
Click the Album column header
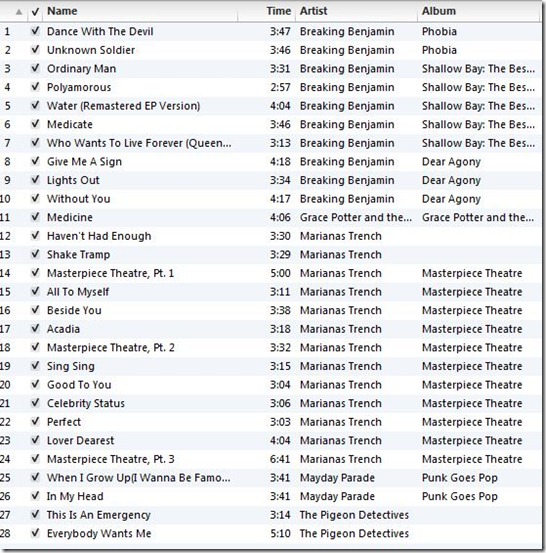[439, 11]
